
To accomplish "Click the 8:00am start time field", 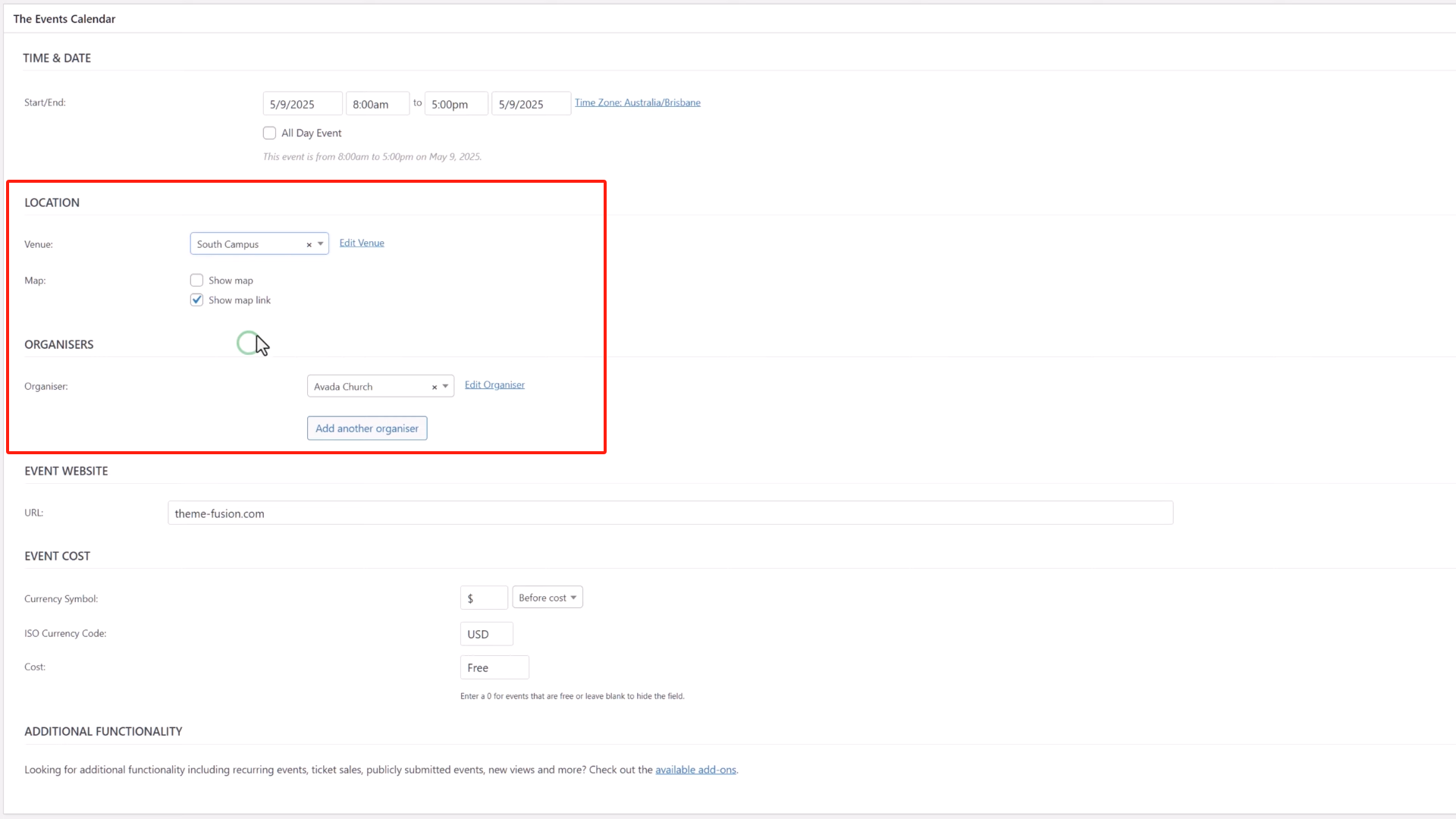I will click(x=377, y=103).
